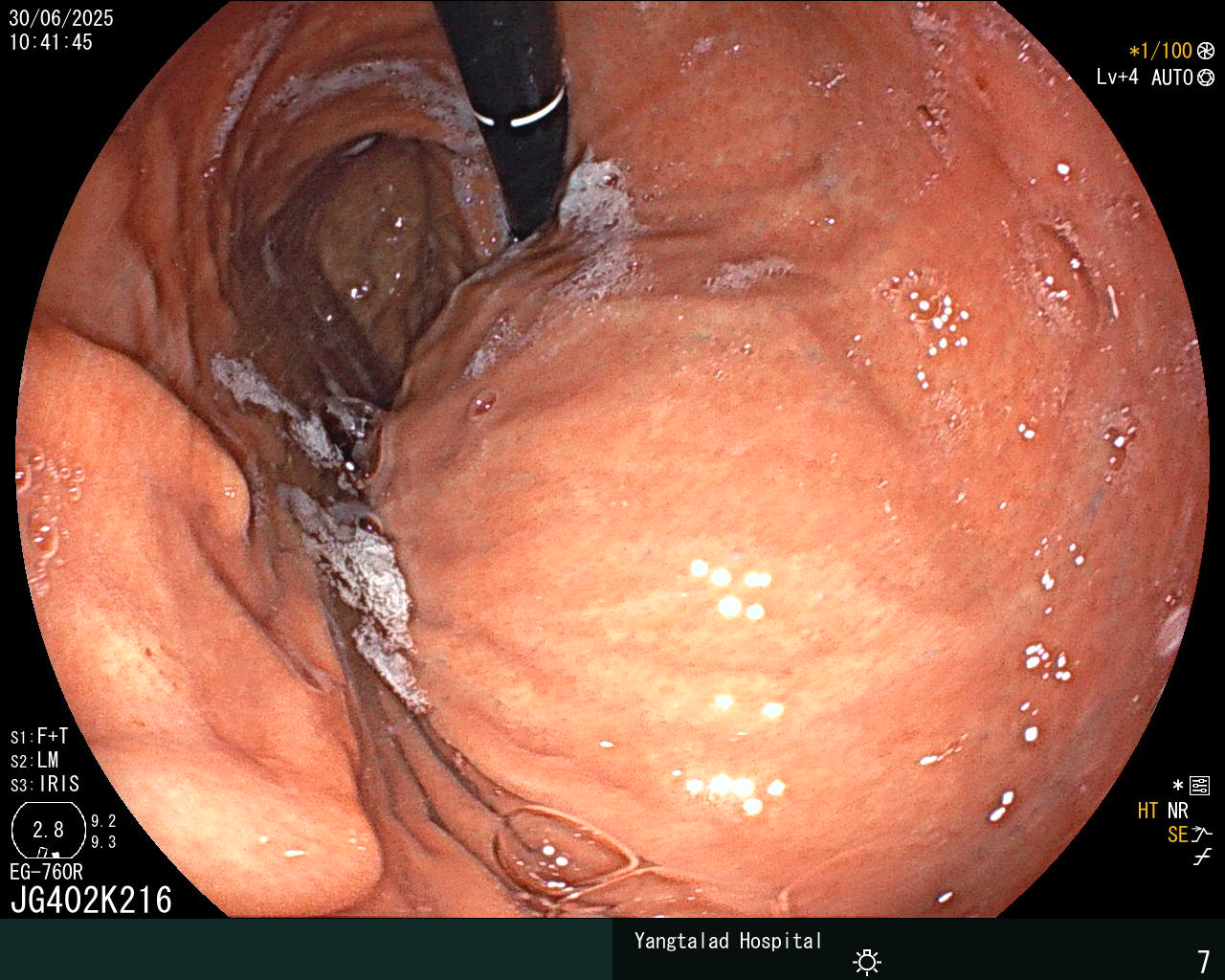Click the NR noise reduction indicator
Image resolution: width=1225 pixels, height=980 pixels.
pos(1177,811)
